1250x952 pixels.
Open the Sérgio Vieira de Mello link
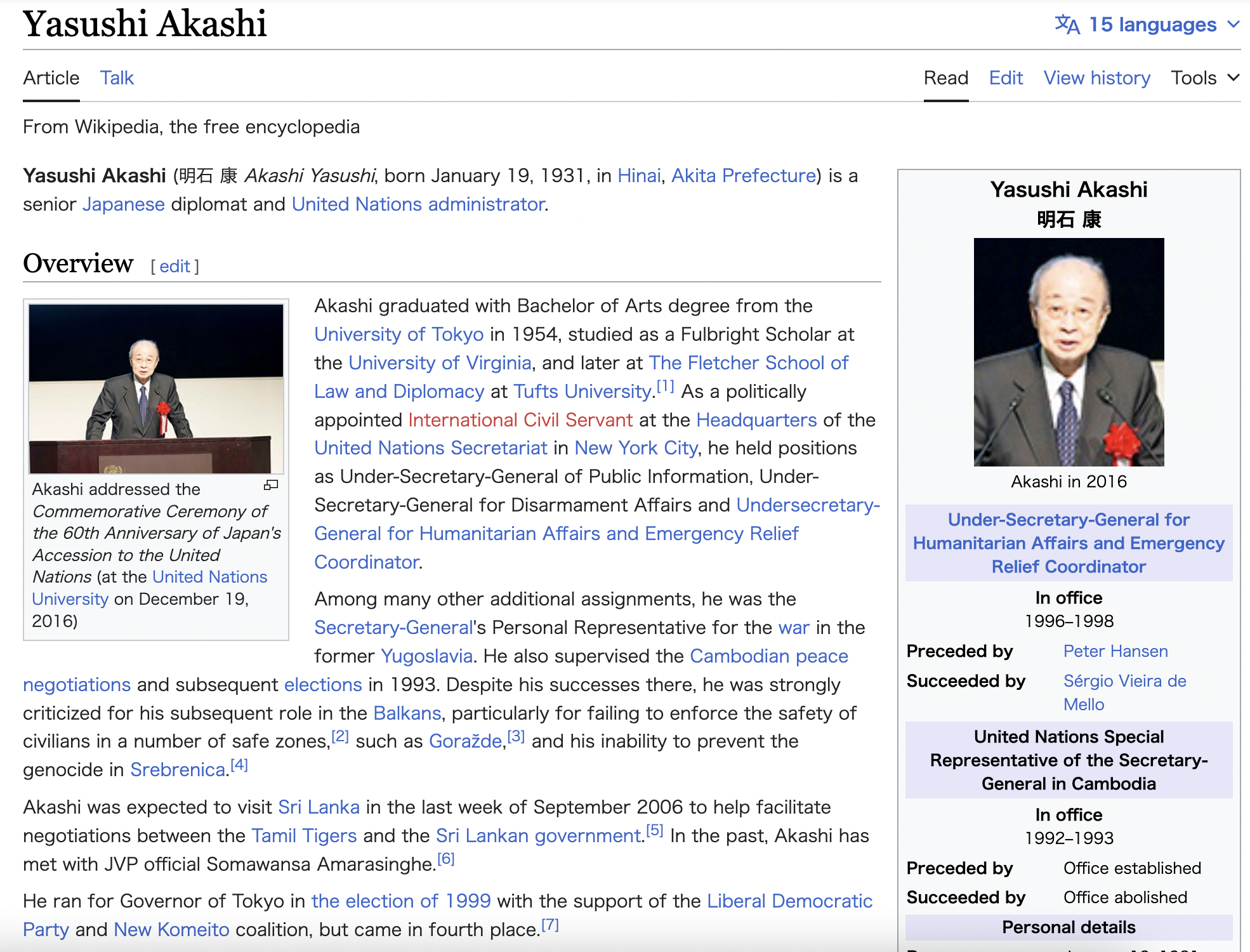(1124, 692)
